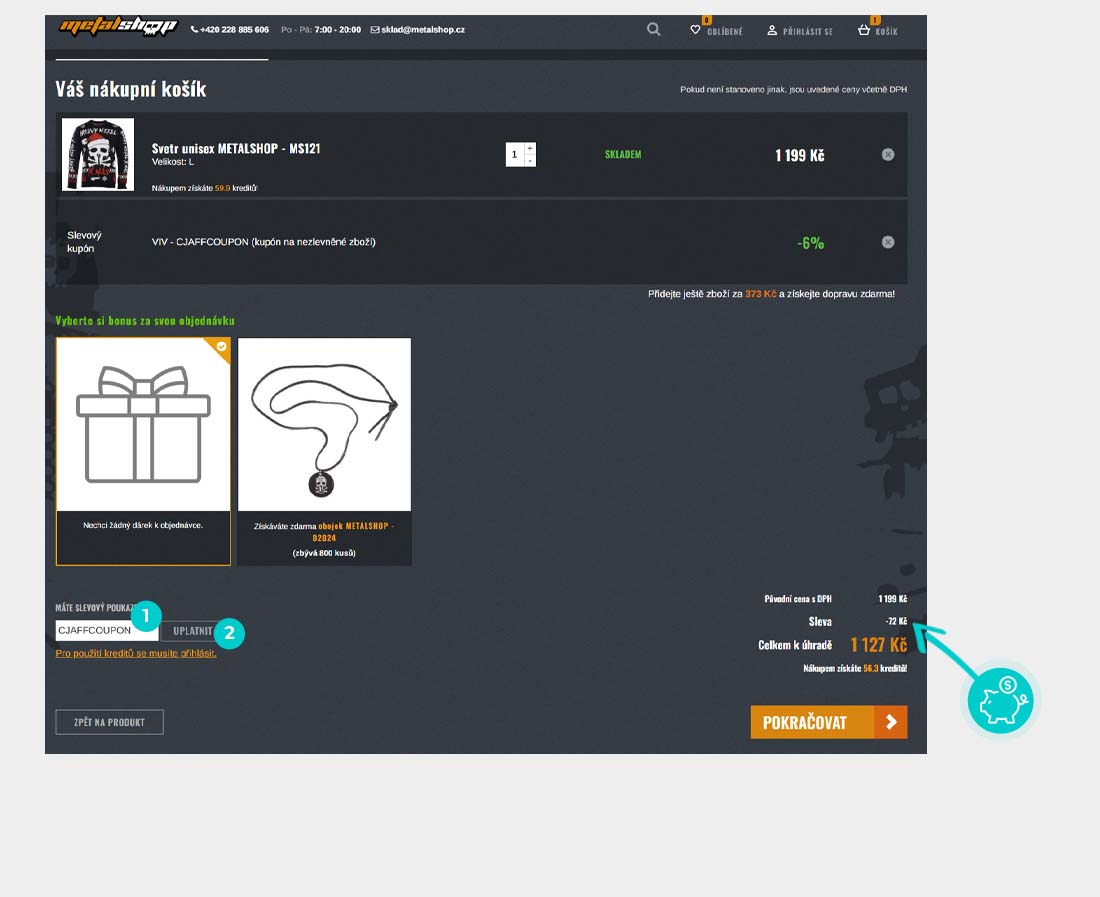Open the Košík cart icon

(x=864, y=30)
